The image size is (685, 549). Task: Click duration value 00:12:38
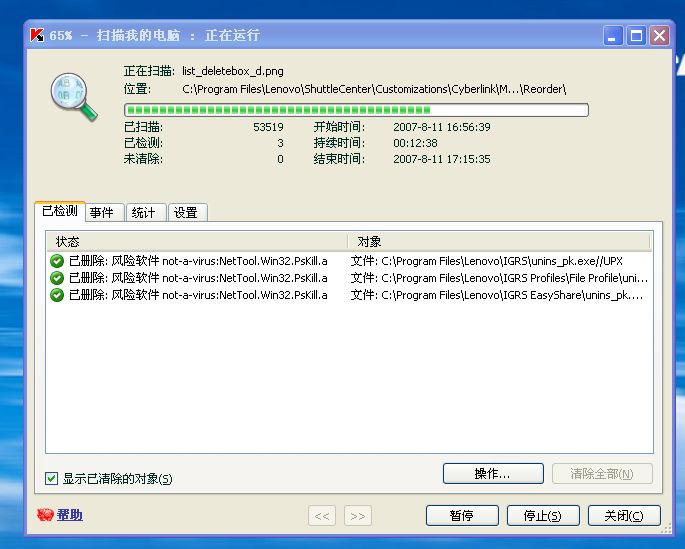(415, 143)
